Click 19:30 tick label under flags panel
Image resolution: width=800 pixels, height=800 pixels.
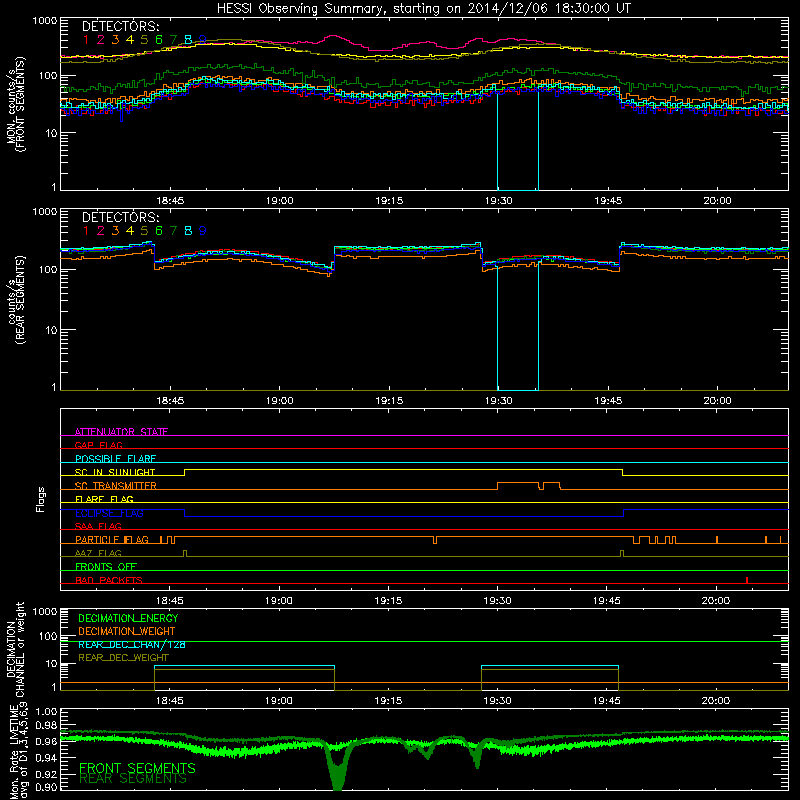point(497,601)
